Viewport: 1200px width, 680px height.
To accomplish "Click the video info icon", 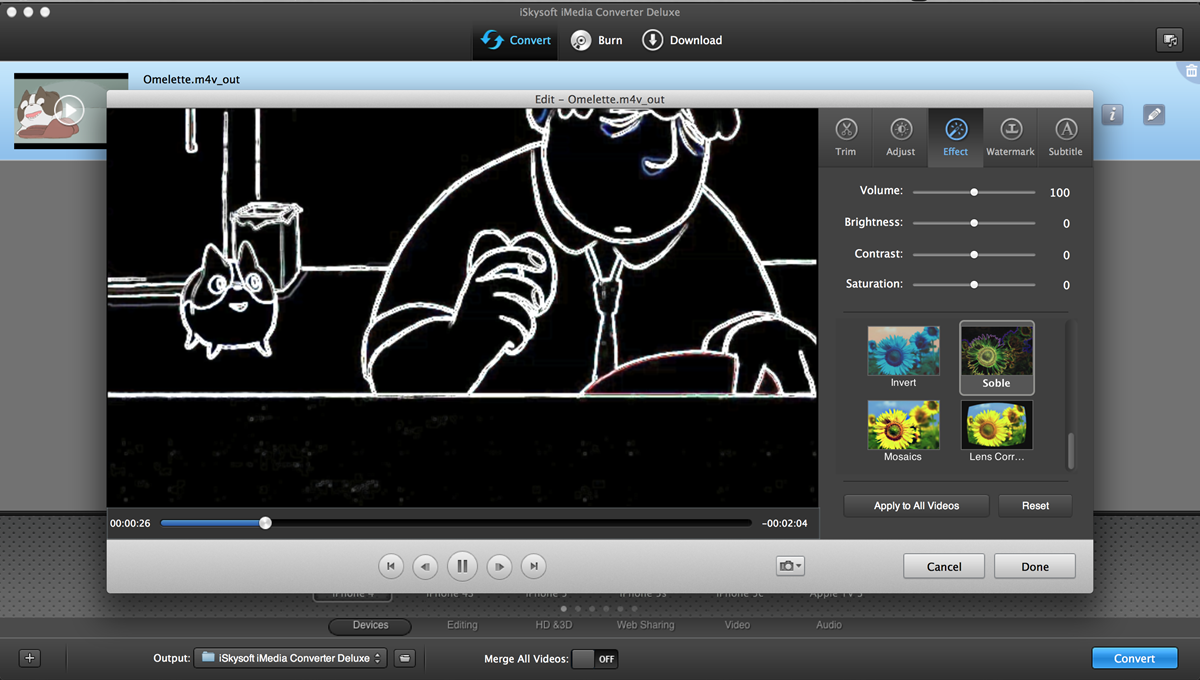I will pyautogui.click(x=1113, y=115).
